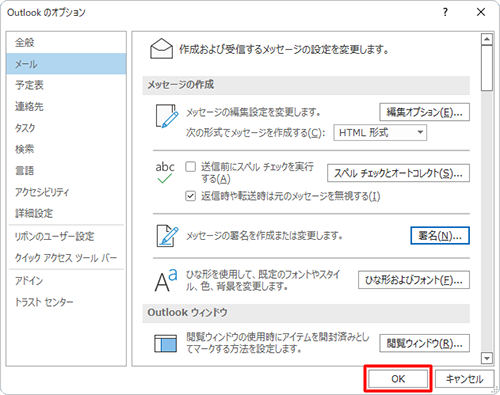Viewport: 500px width, 395px height.
Task: Open 検索 options category
Action: point(66,149)
